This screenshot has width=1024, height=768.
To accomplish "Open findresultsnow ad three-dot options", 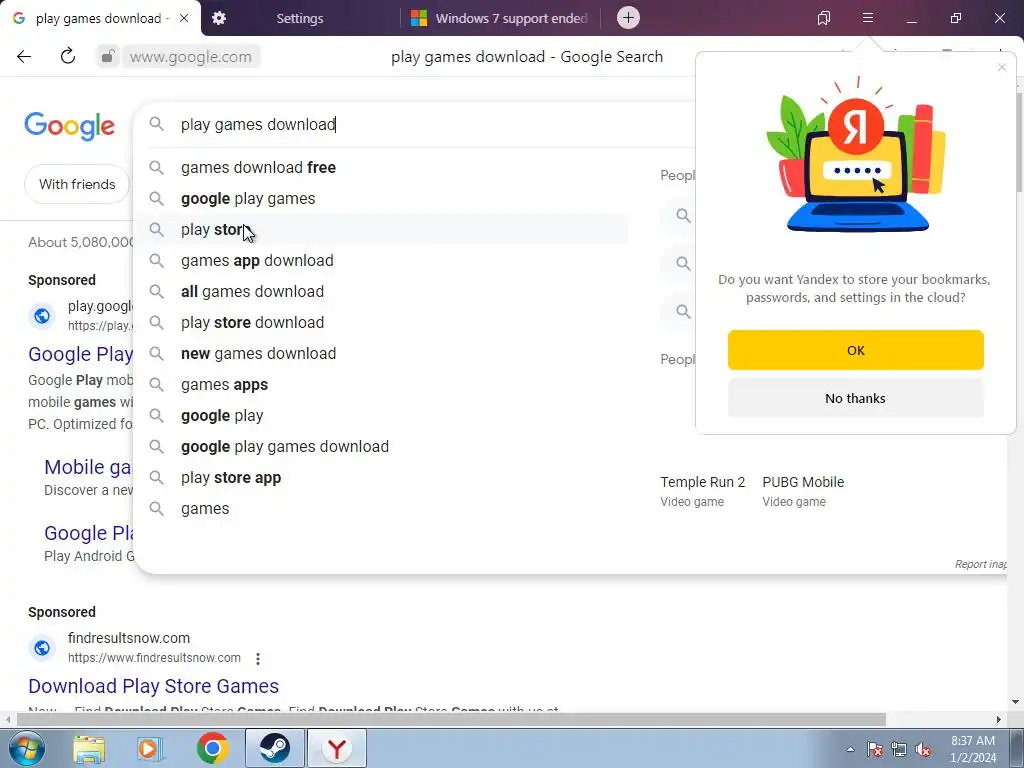I will [x=258, y=659].
